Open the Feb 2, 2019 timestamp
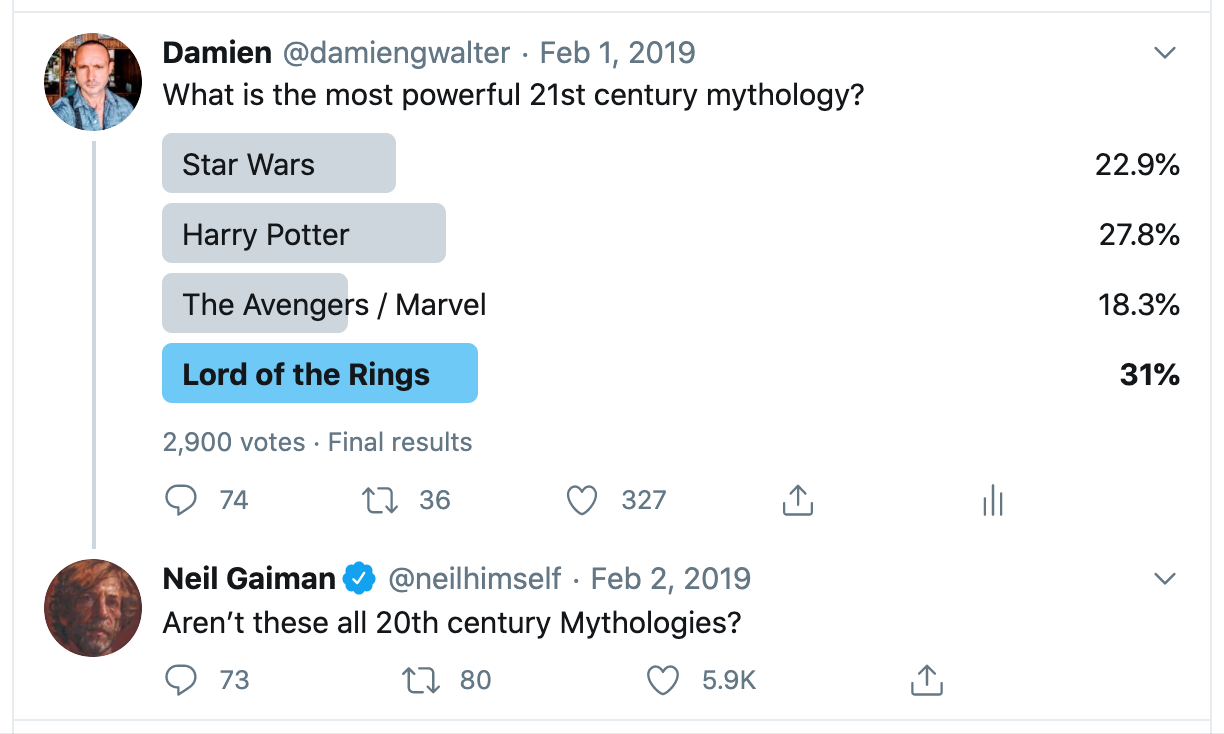The width and height of the screenshot is (1224, 734). tap(670, 578)
